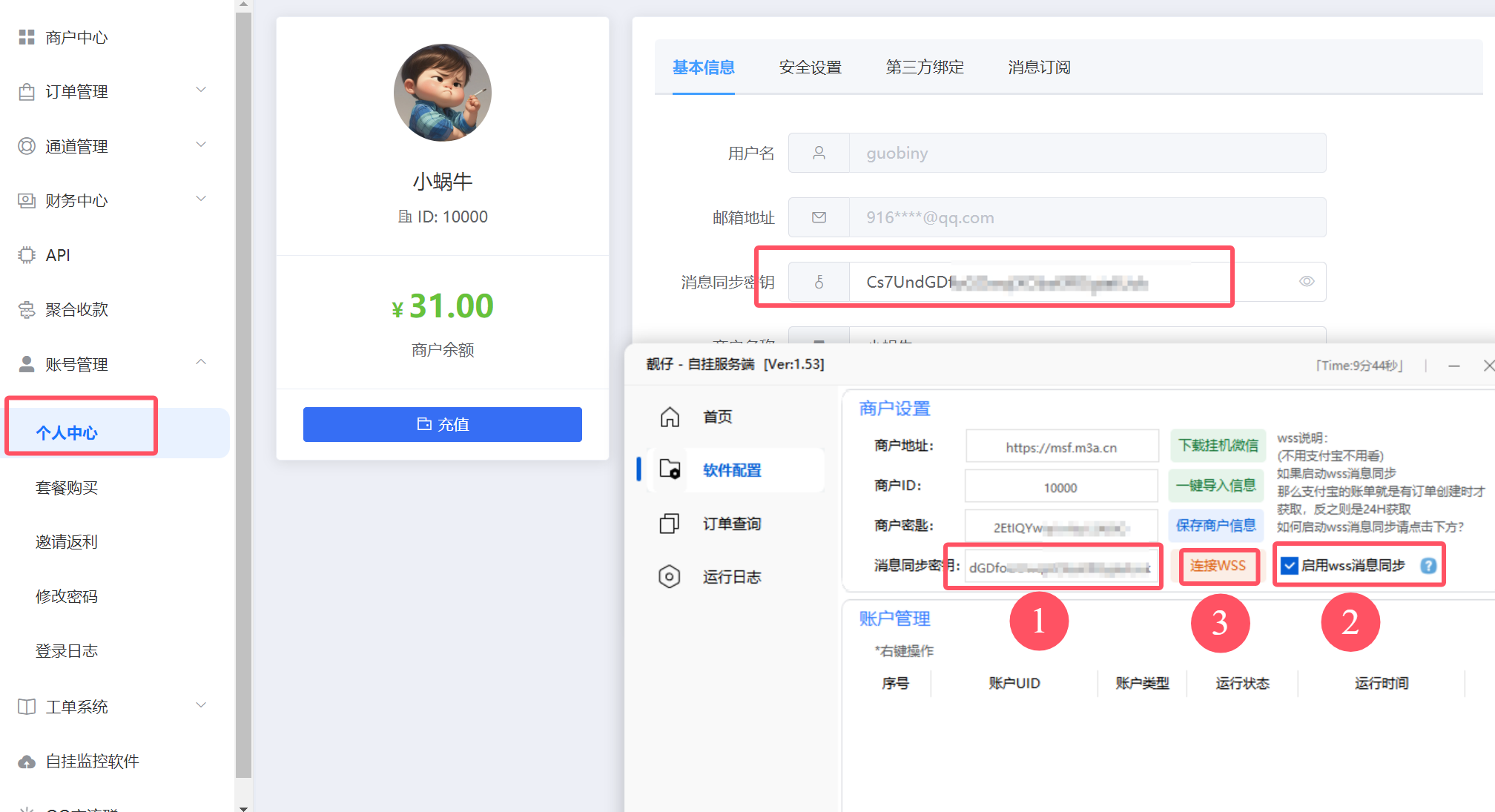Click 连接WSS button
Screen dimensions: 1495x812
(x=1218, y=566)
